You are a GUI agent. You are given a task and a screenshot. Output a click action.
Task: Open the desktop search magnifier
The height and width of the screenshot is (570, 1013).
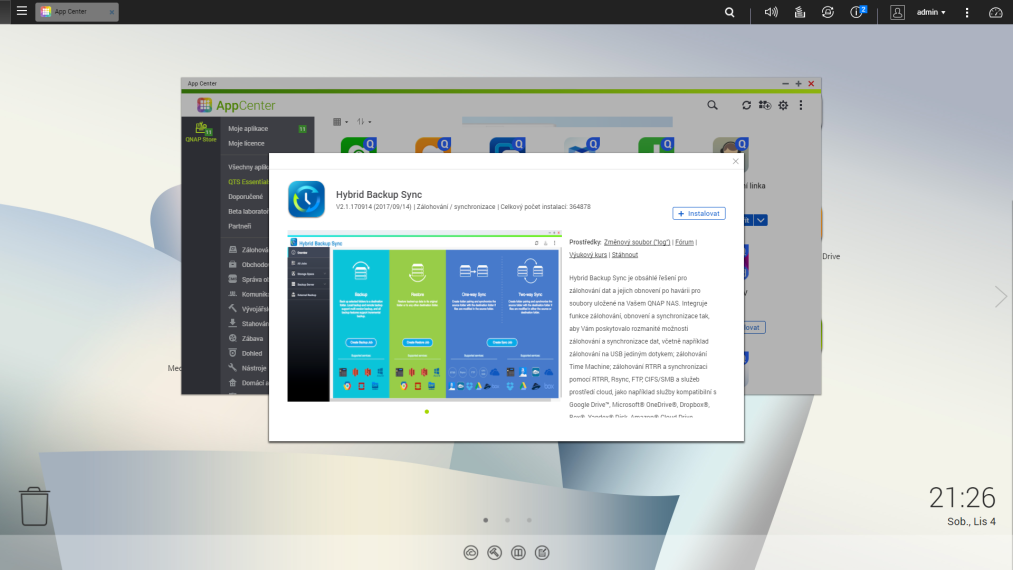tap(729, 12)
